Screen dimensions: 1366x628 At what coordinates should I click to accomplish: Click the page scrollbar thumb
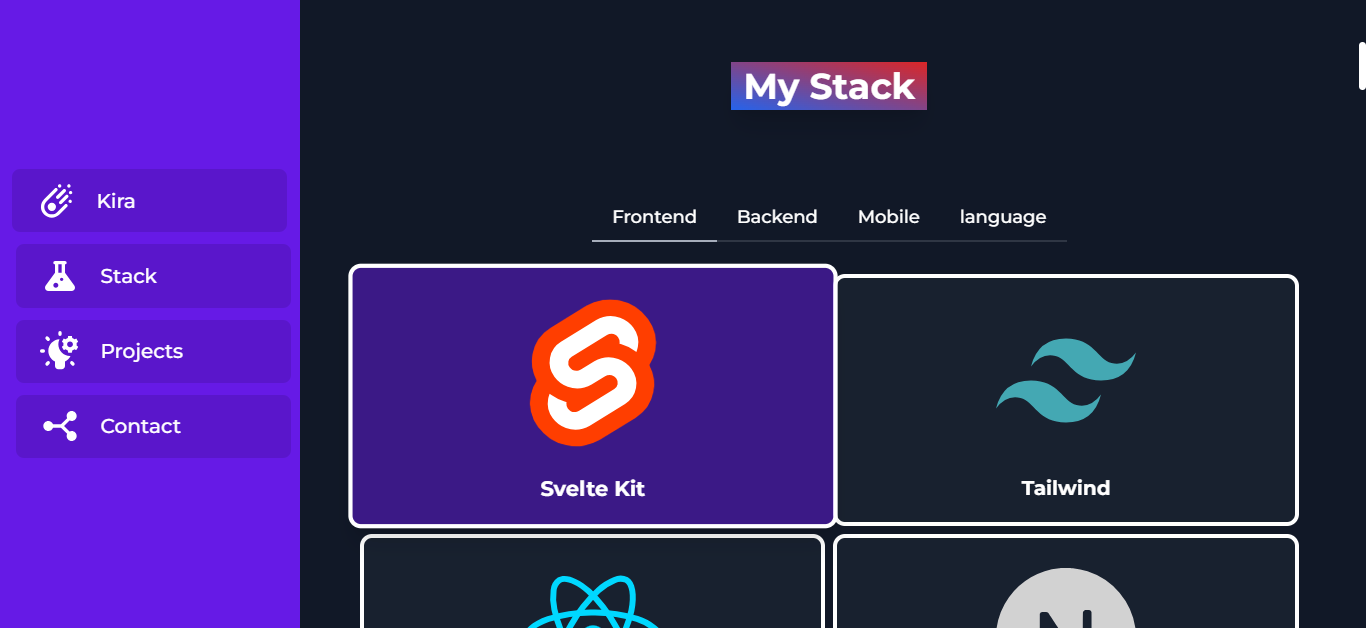coord(1362,66)
